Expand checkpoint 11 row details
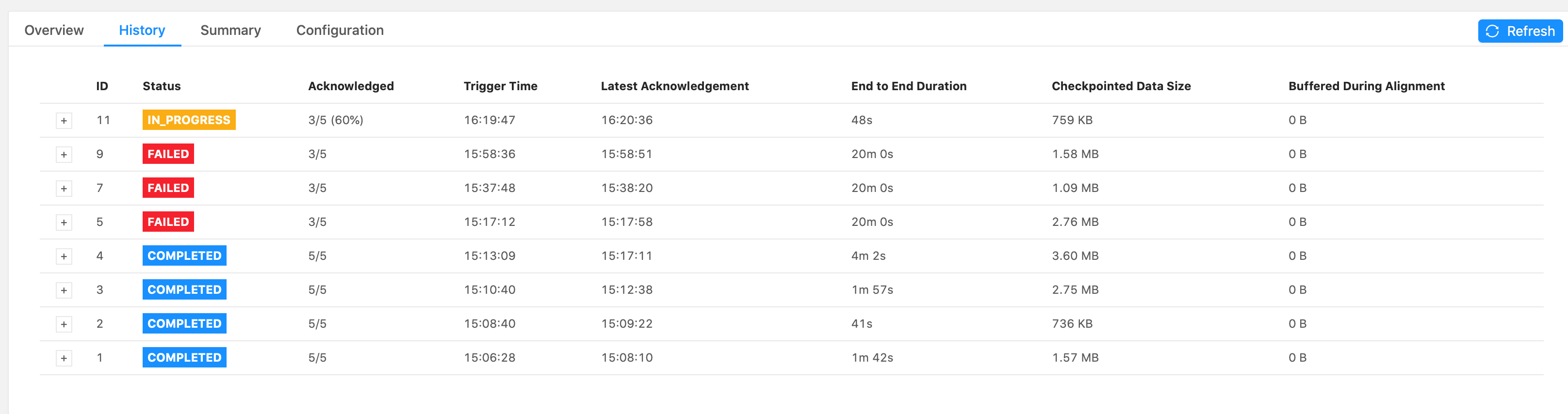This screenshot has width=1568, height=414. (64, 120)
